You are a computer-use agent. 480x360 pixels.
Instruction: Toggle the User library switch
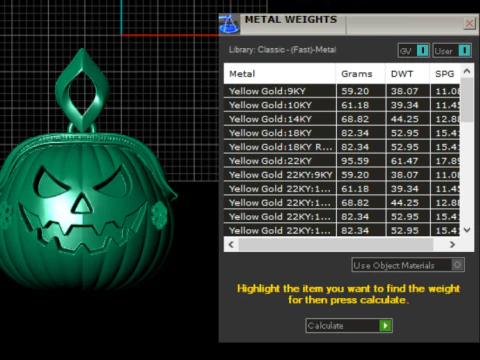[x=452, y=51]
